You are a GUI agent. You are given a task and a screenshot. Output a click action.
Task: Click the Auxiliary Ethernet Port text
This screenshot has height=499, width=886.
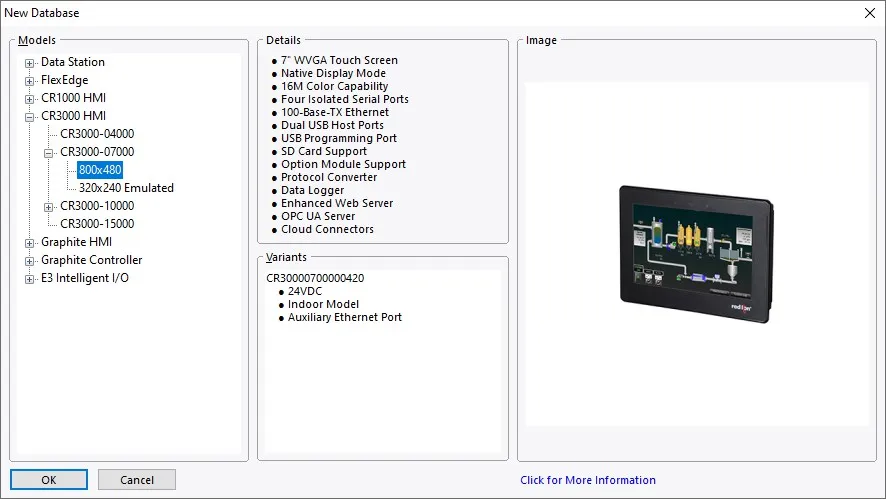tap(345, 317)
